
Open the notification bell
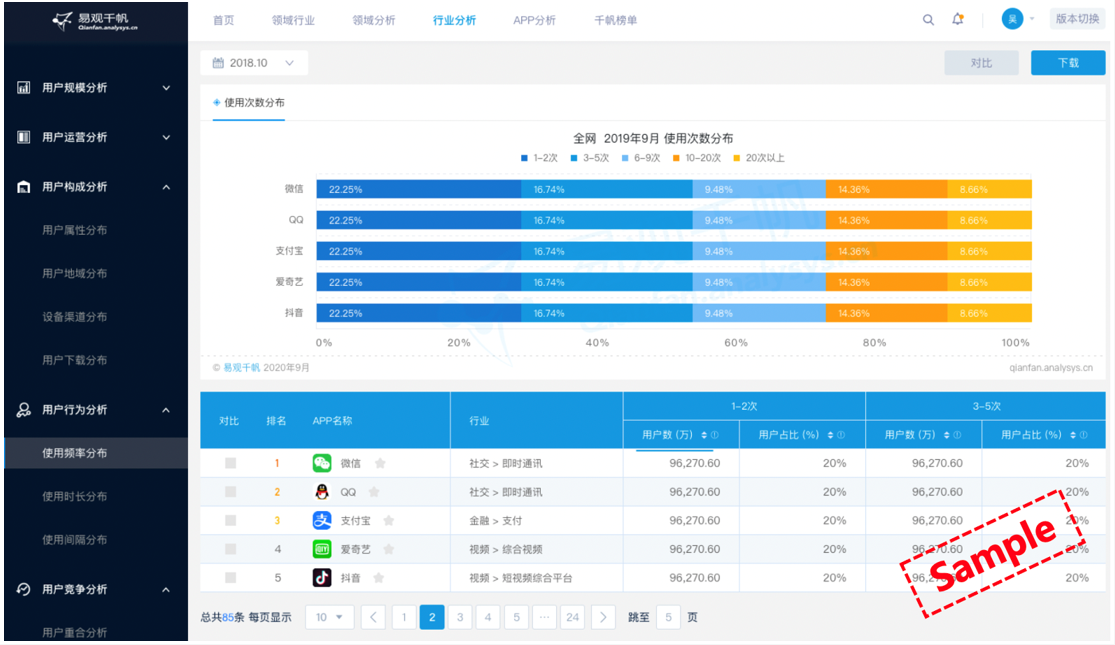[958, 20]
